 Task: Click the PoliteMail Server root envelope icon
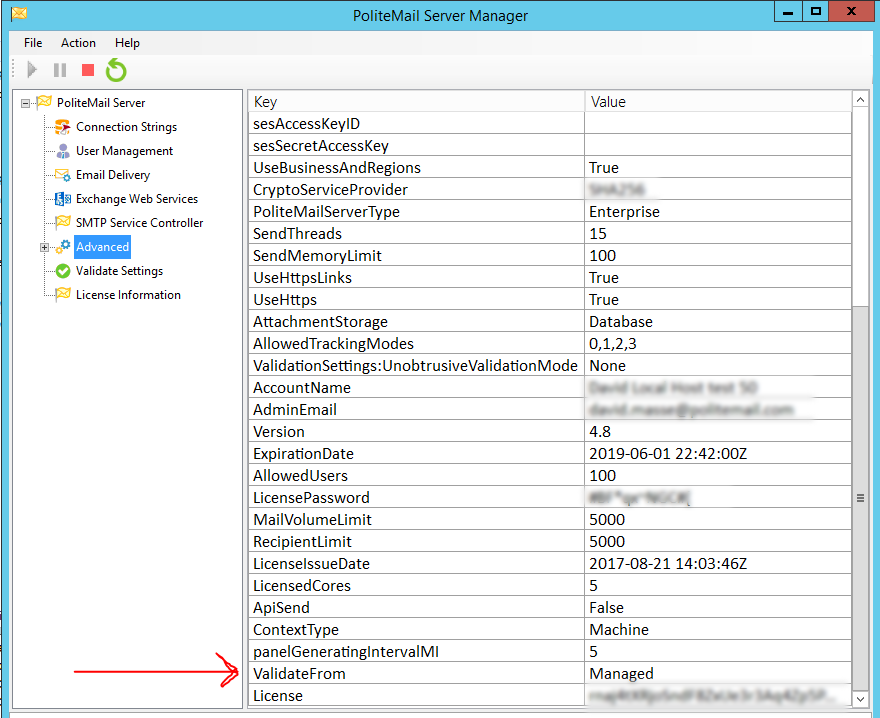[44, 102]
